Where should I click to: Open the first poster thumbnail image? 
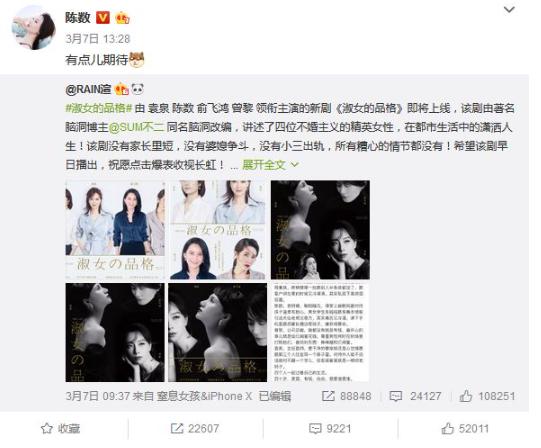[115, 230]
